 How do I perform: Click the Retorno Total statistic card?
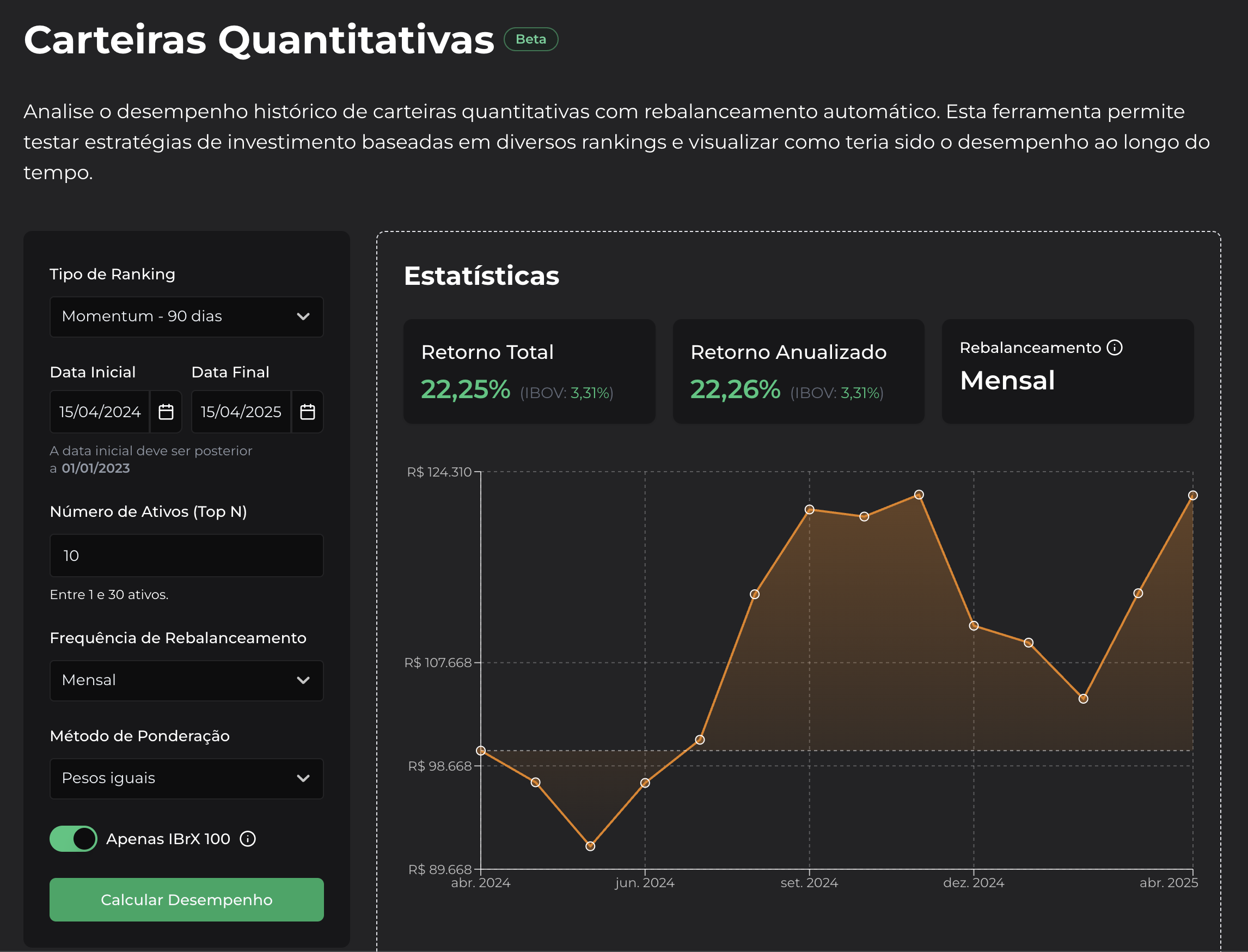[x=529, y=371]
